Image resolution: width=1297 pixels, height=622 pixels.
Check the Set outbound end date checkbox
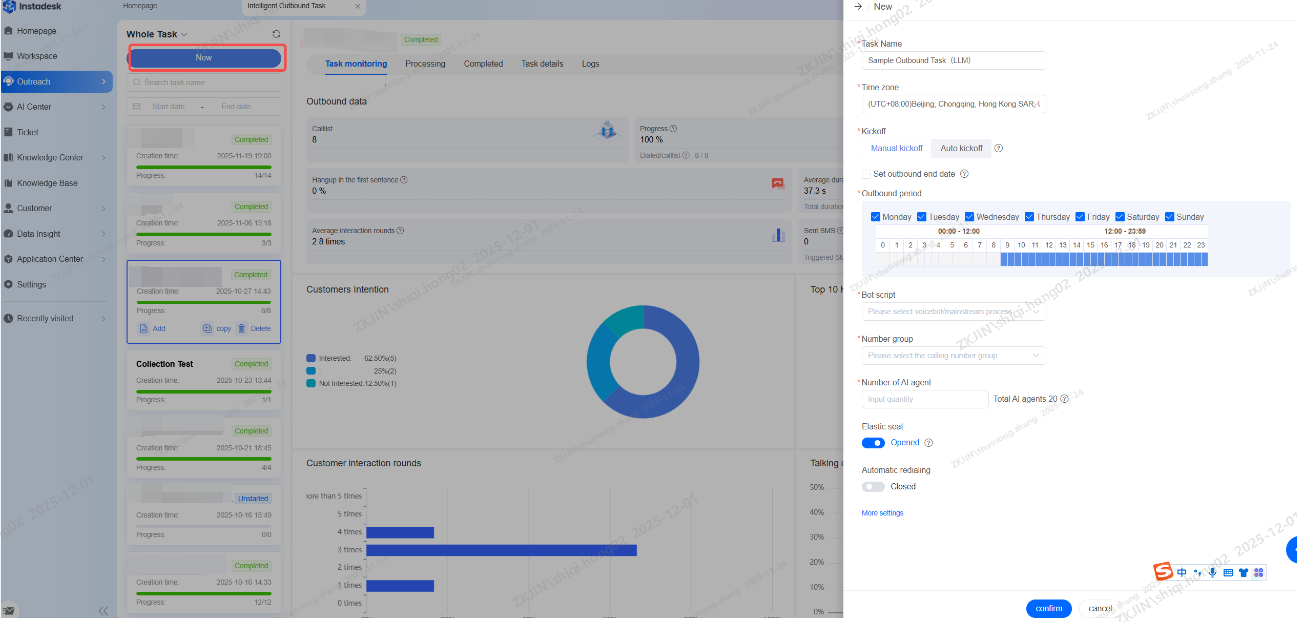tap(866, 174)
